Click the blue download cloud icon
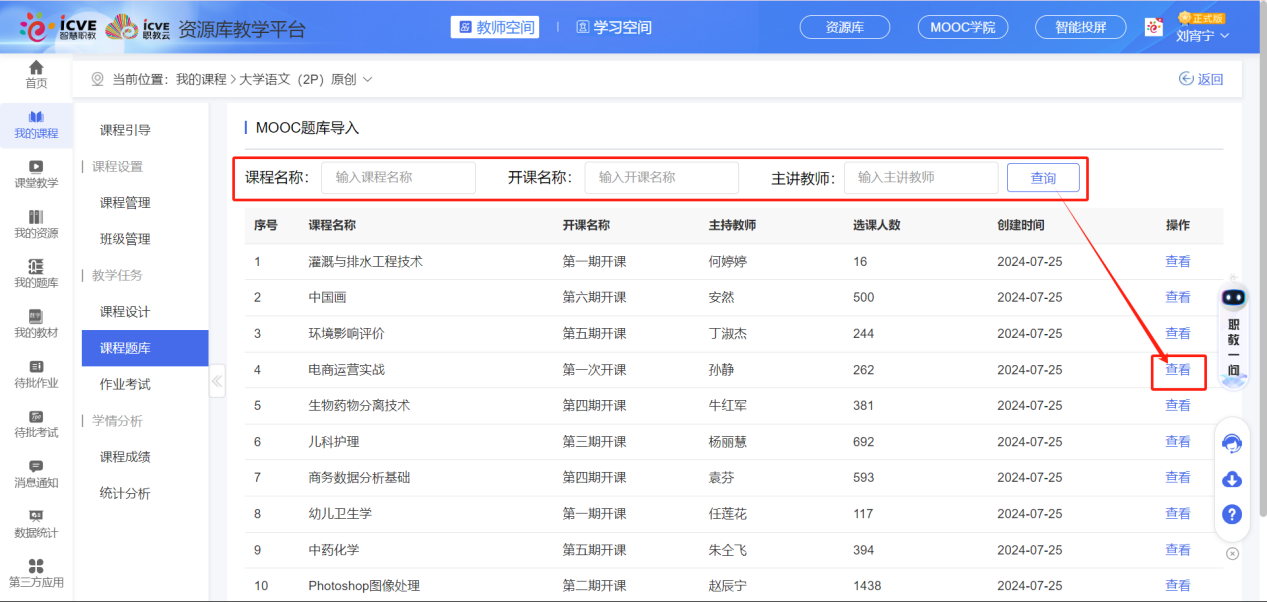1267x602 pixels. point(1232,479)
